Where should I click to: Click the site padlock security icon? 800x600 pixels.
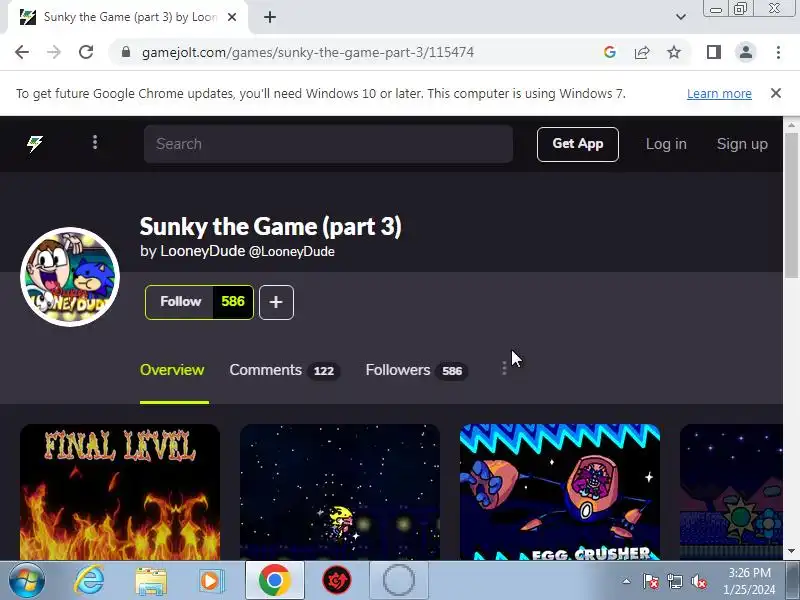(x=126, y=52)
